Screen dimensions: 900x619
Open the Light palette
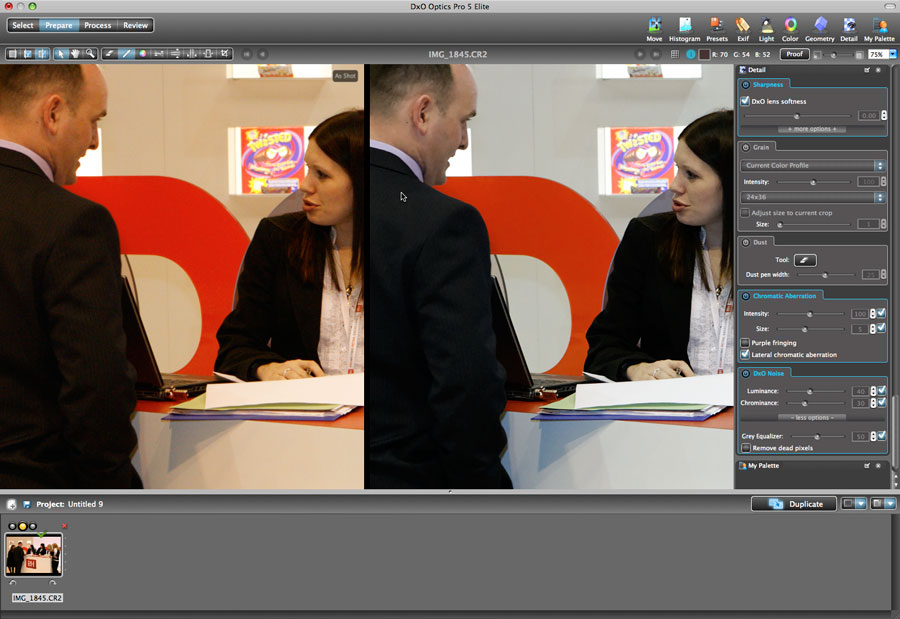pyautogui.click(x=766, y=28)
